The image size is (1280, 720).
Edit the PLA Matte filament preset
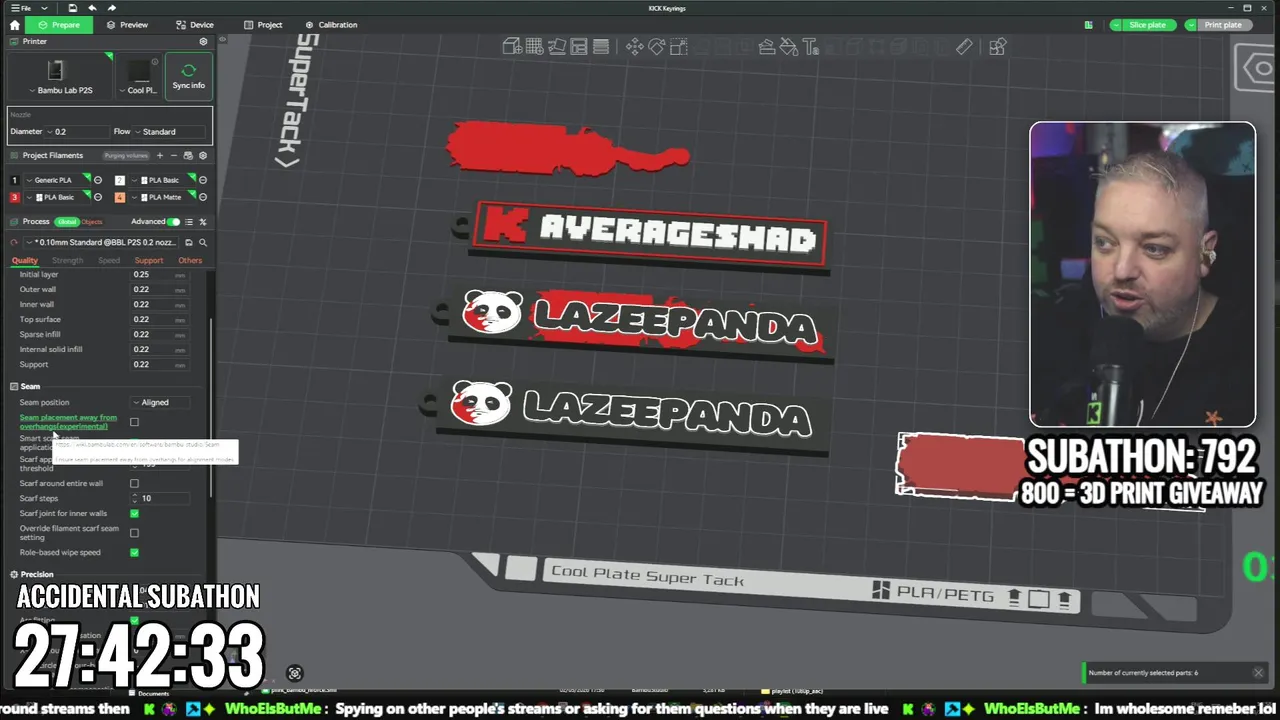[x=203, y=197]
